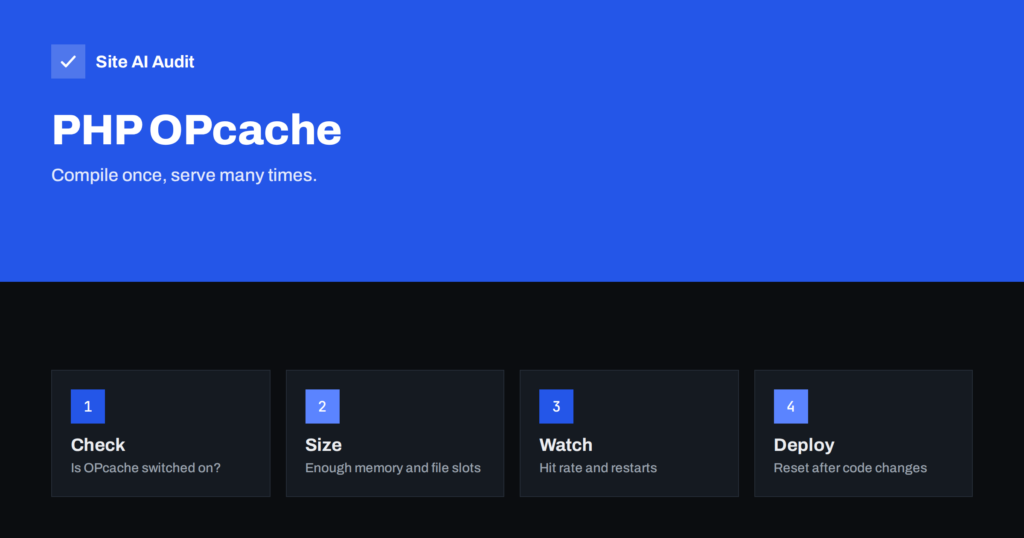Select the Watch card title
This screenshot has height=538, width=1024.
[566, 445]
